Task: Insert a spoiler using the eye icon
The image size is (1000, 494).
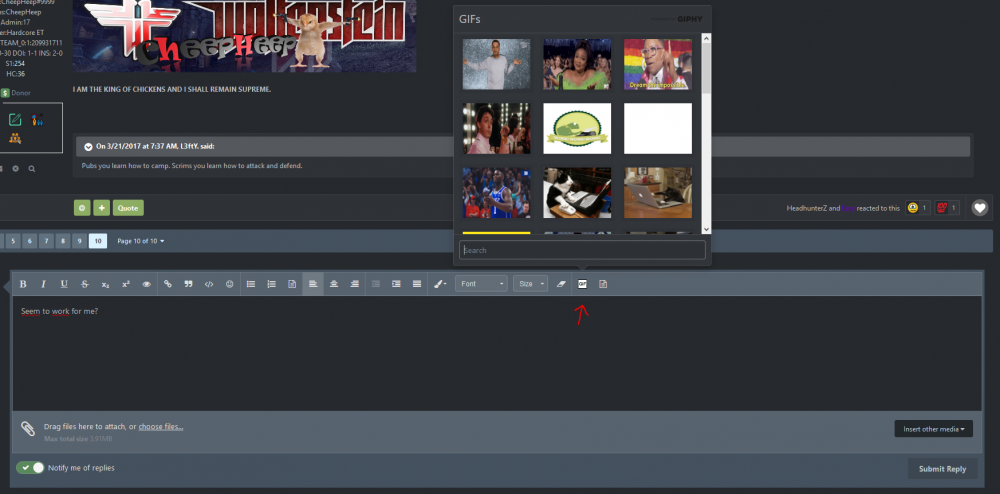Action: [x=146, y=284]
